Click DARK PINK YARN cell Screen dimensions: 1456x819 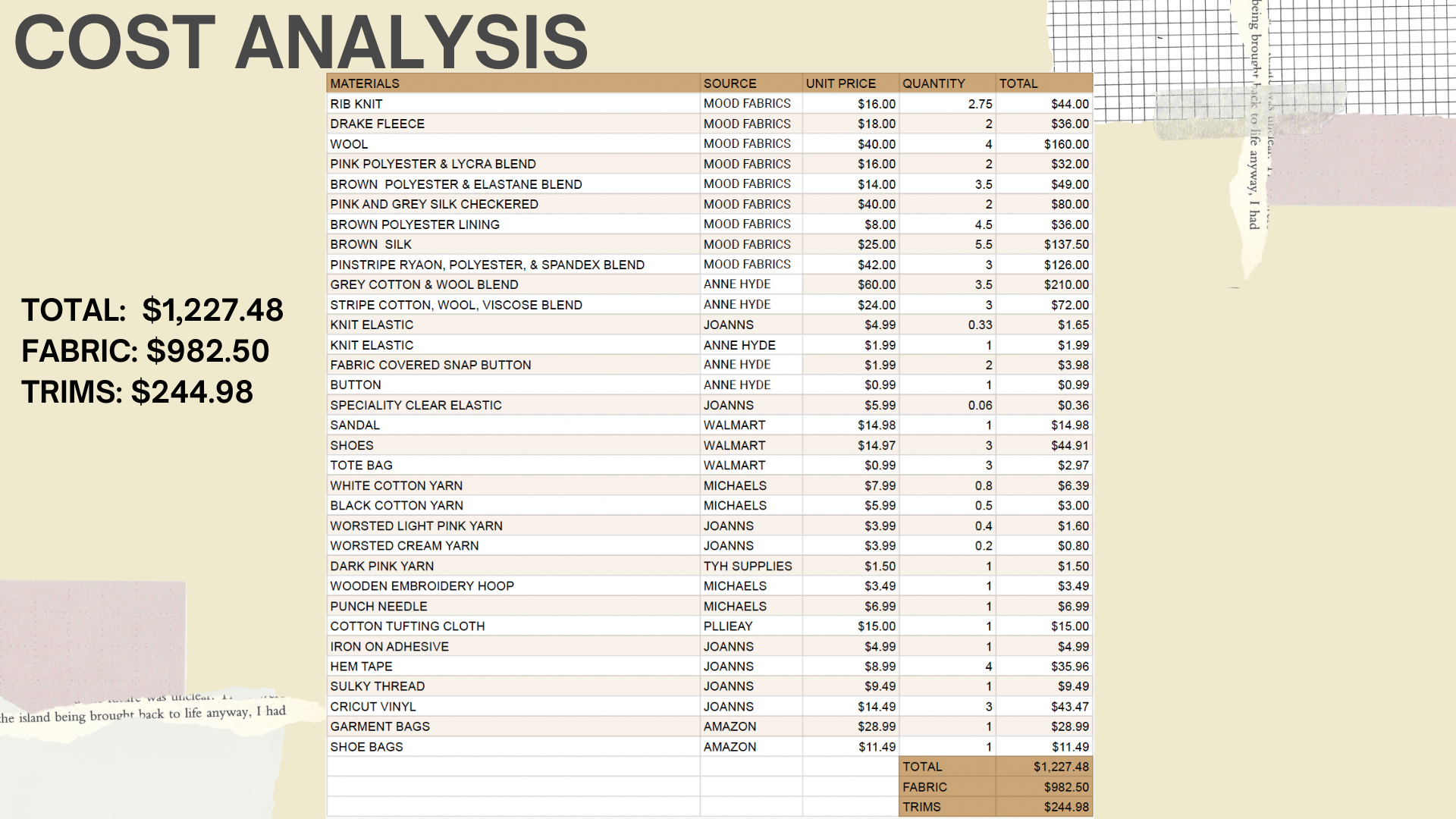tap(513, 566)
